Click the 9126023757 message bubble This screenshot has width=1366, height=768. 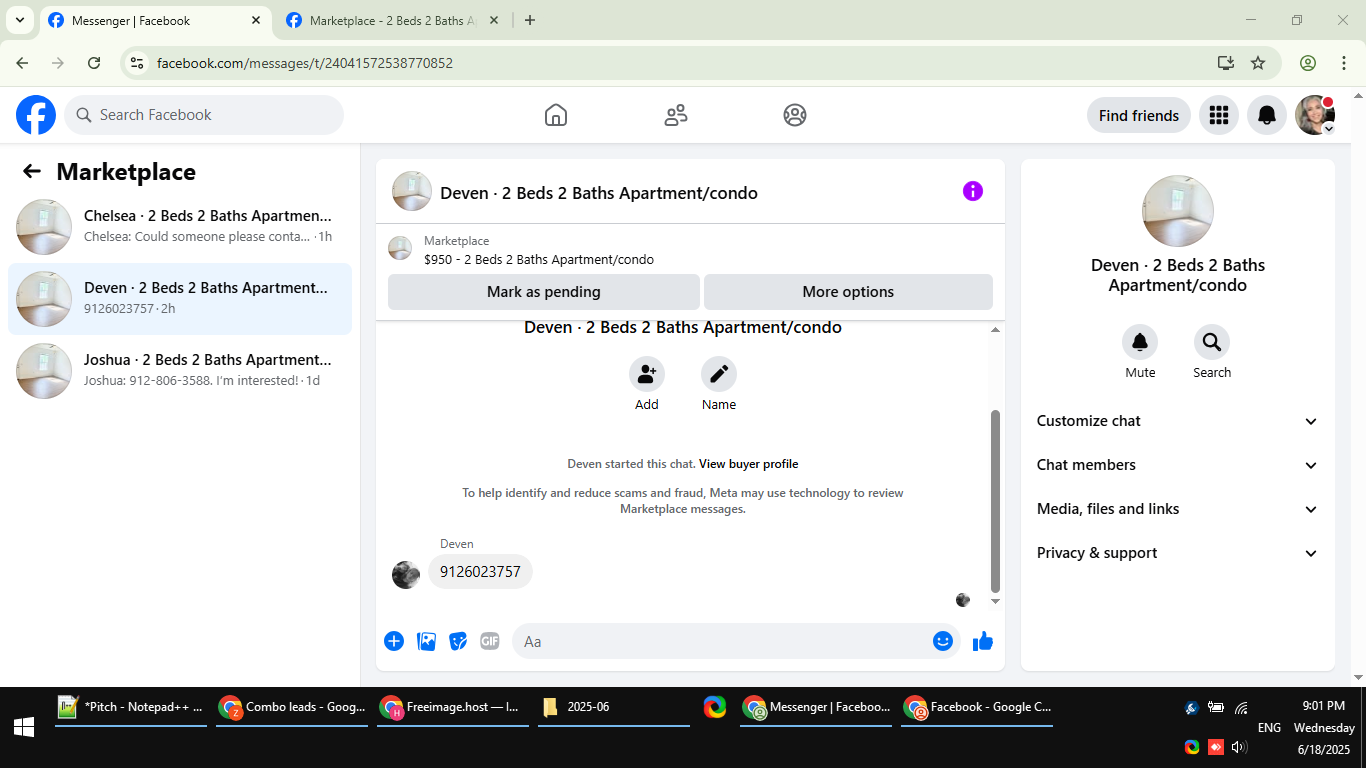[480, 572]
